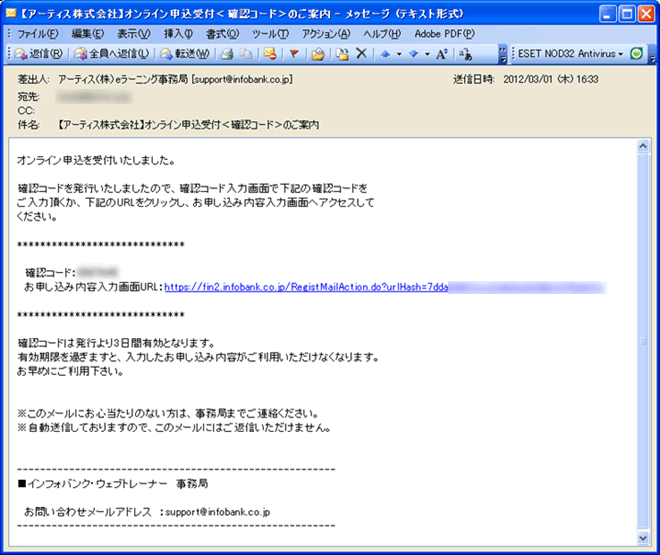Screen dimensions: 660x555
Task: Expand ESET toolbar options chevron
Action: [652, 54]
